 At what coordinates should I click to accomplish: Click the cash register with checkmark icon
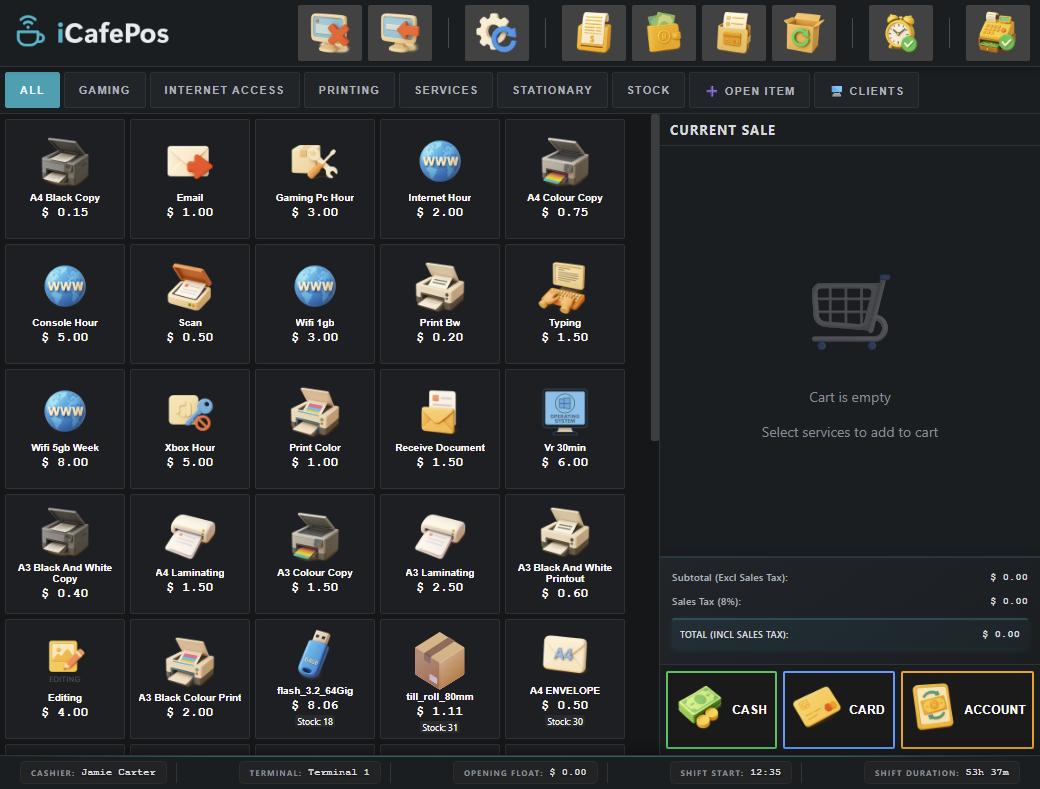998,33
